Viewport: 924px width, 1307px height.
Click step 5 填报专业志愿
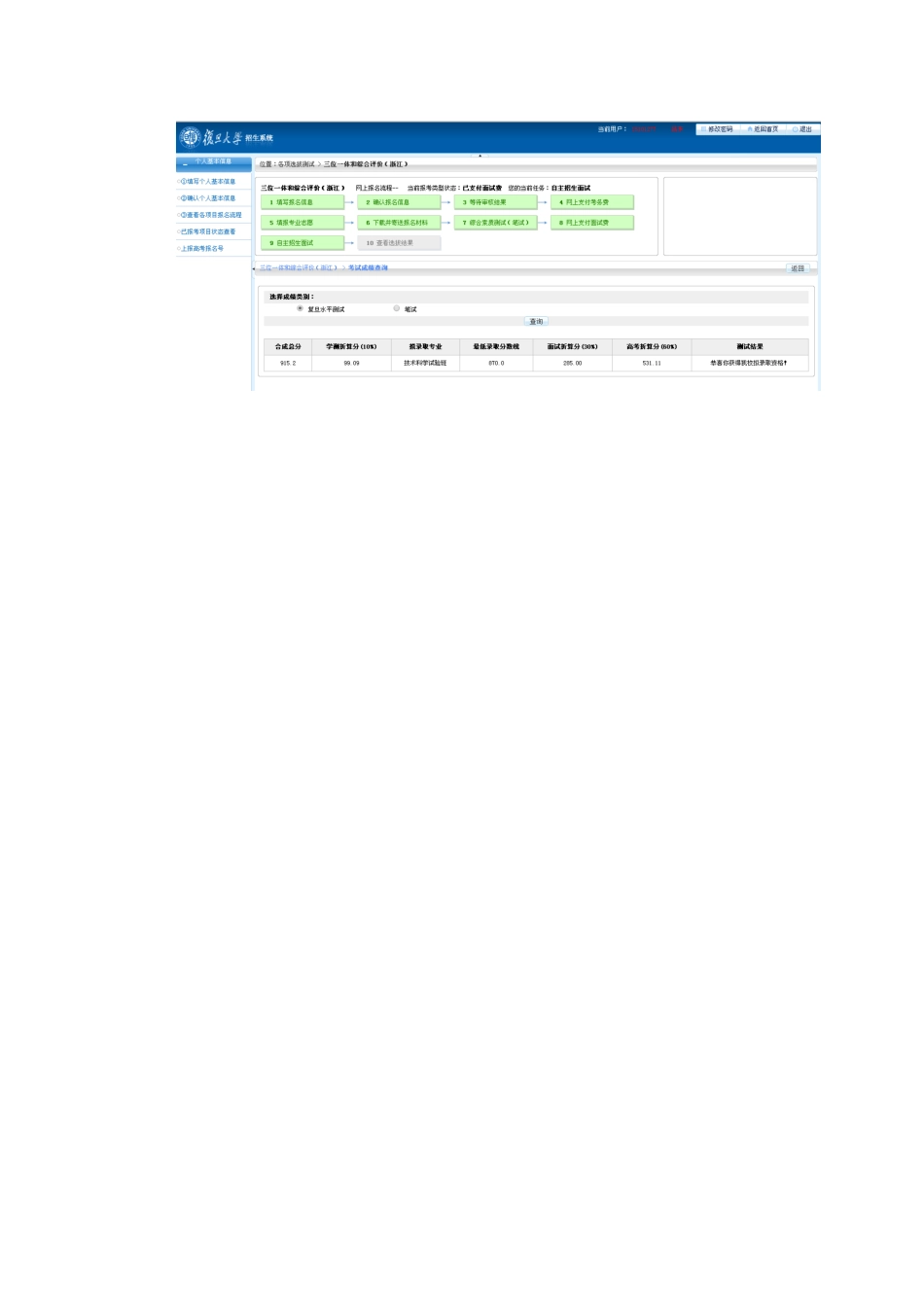[302, 223]
